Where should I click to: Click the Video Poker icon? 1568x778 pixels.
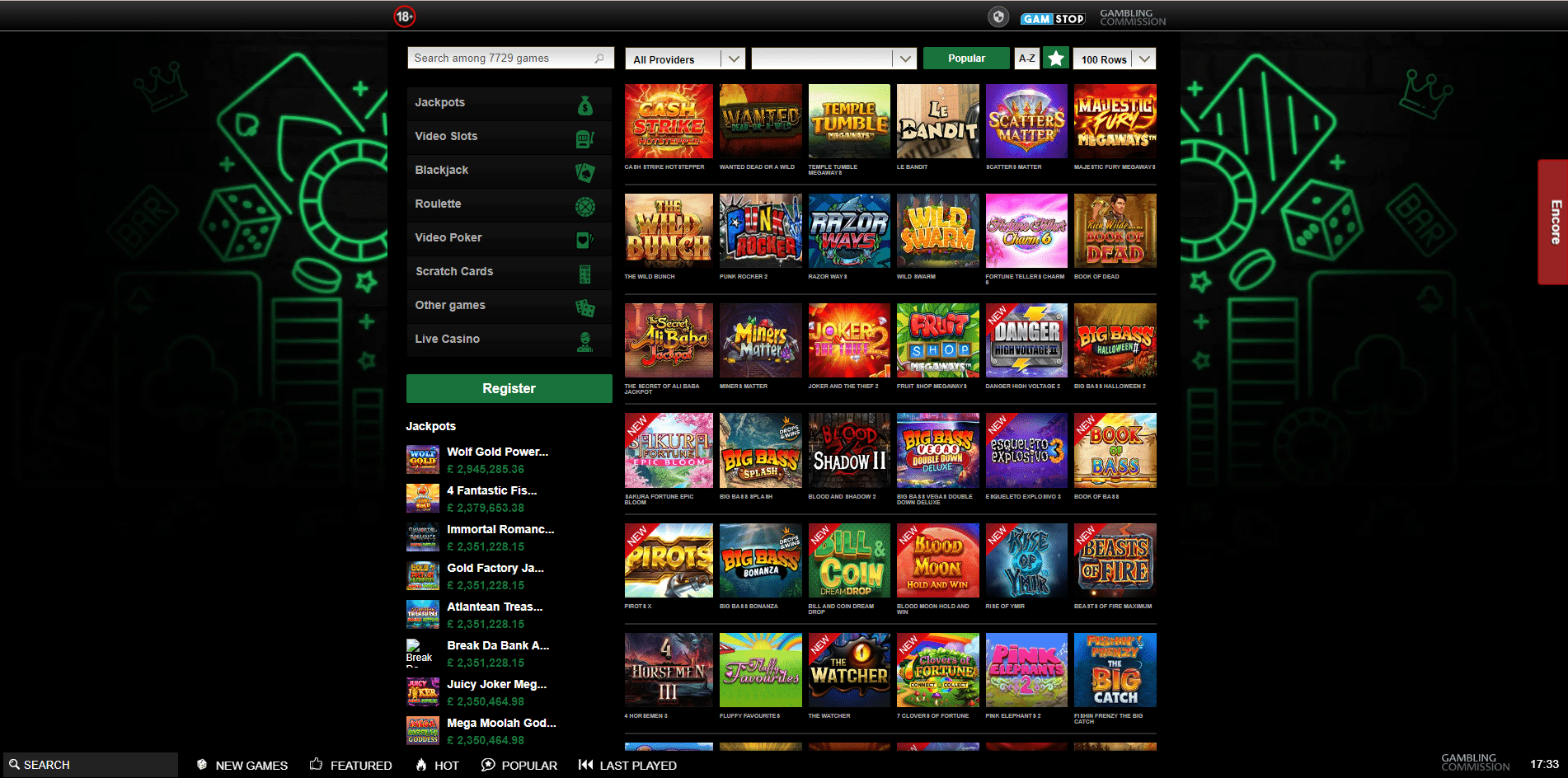pyautogui.click(x=584, y=240)
